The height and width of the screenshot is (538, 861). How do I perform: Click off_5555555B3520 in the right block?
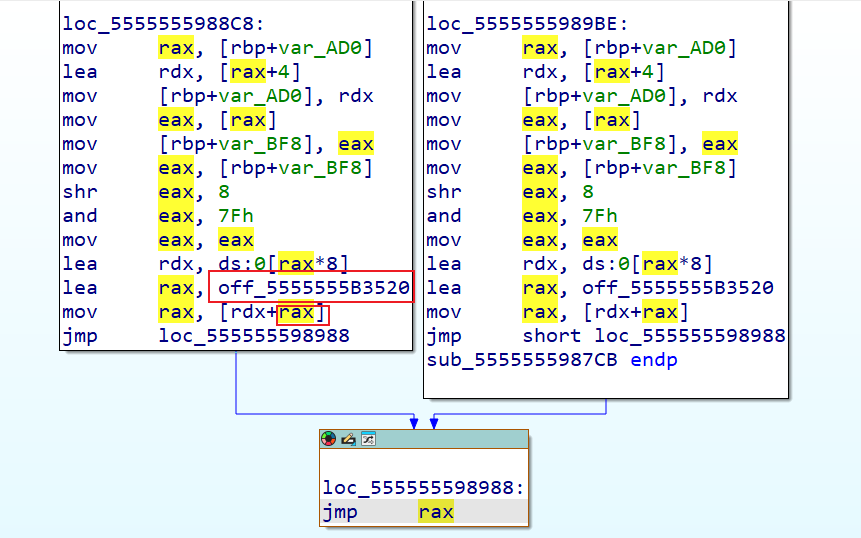[678, 288]
